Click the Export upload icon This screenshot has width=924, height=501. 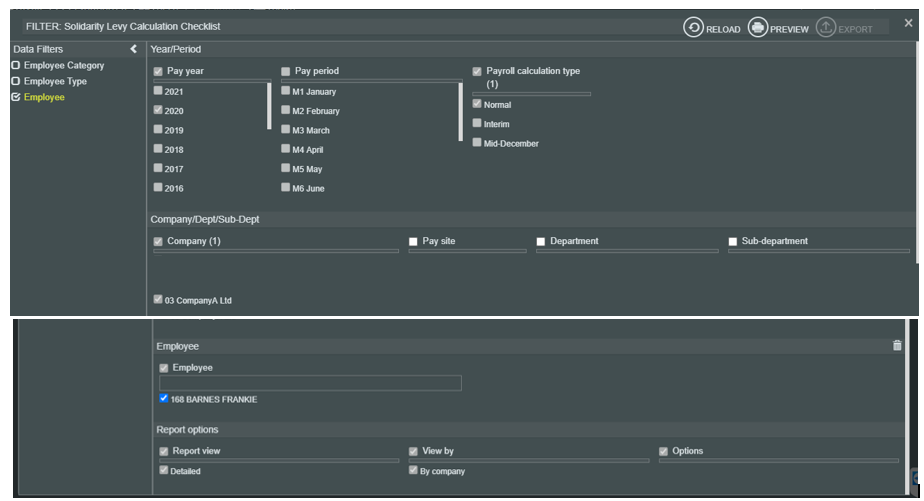[x=826, y=28]
